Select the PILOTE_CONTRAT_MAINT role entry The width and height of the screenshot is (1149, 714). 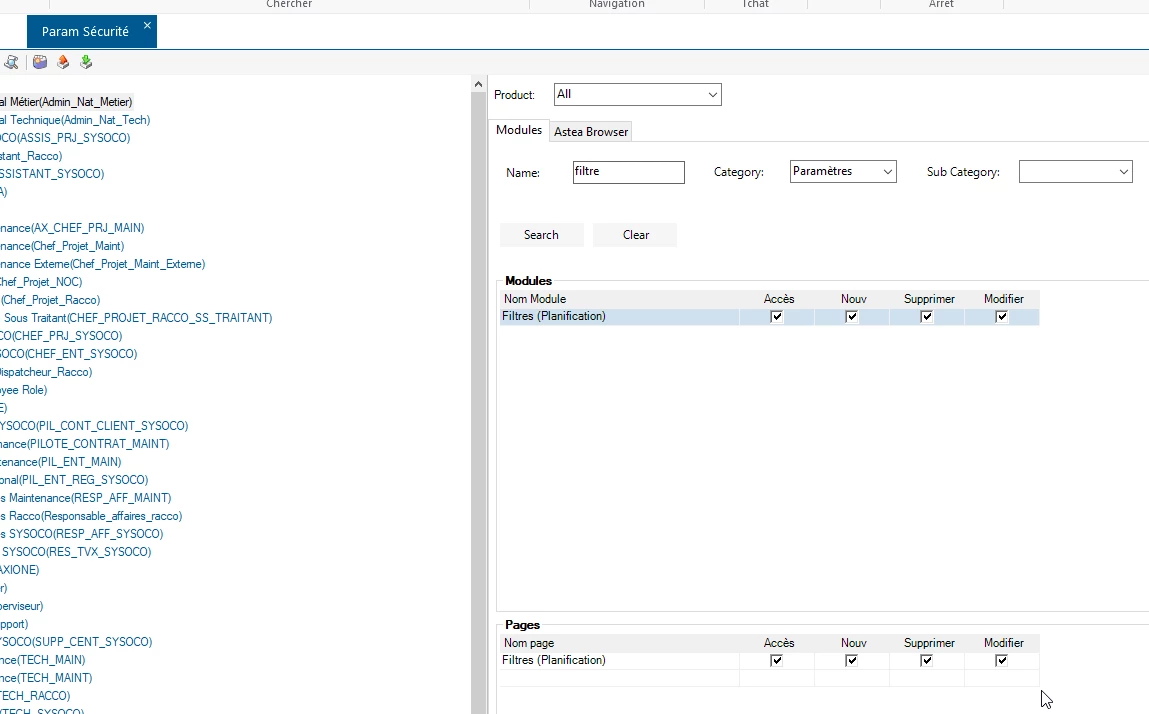point(84,444)
